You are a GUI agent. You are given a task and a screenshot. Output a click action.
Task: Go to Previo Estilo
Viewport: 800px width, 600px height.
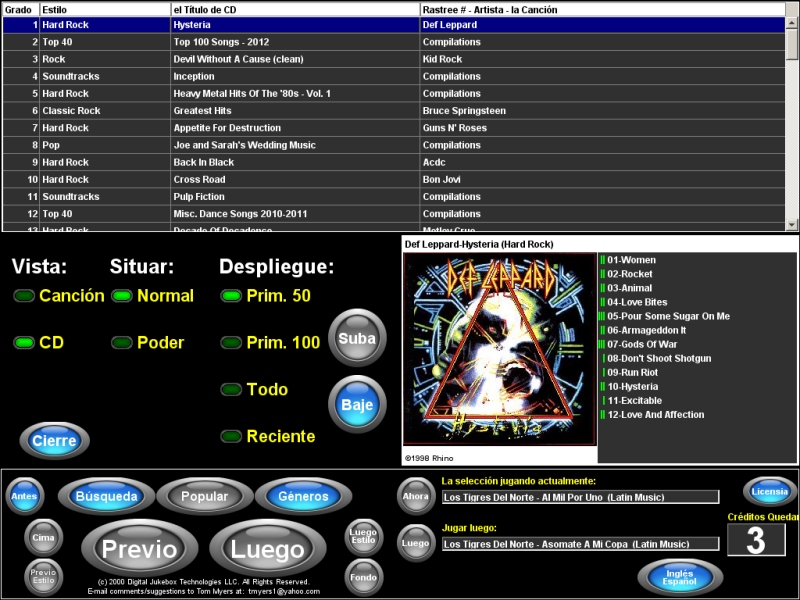pyautogui.click(x=43, y=577)
